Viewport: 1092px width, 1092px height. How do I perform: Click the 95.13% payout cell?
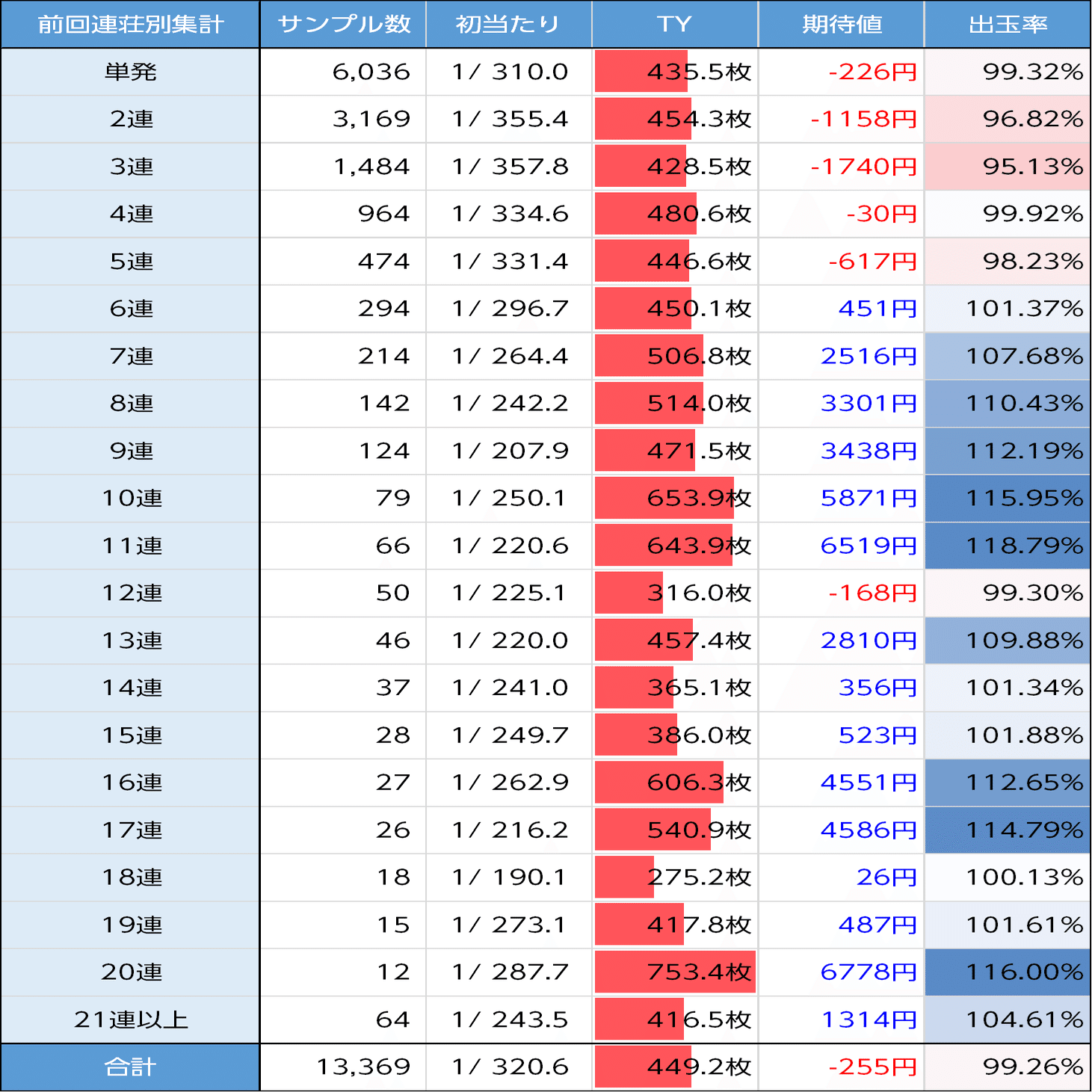[x=1008, y=167]
